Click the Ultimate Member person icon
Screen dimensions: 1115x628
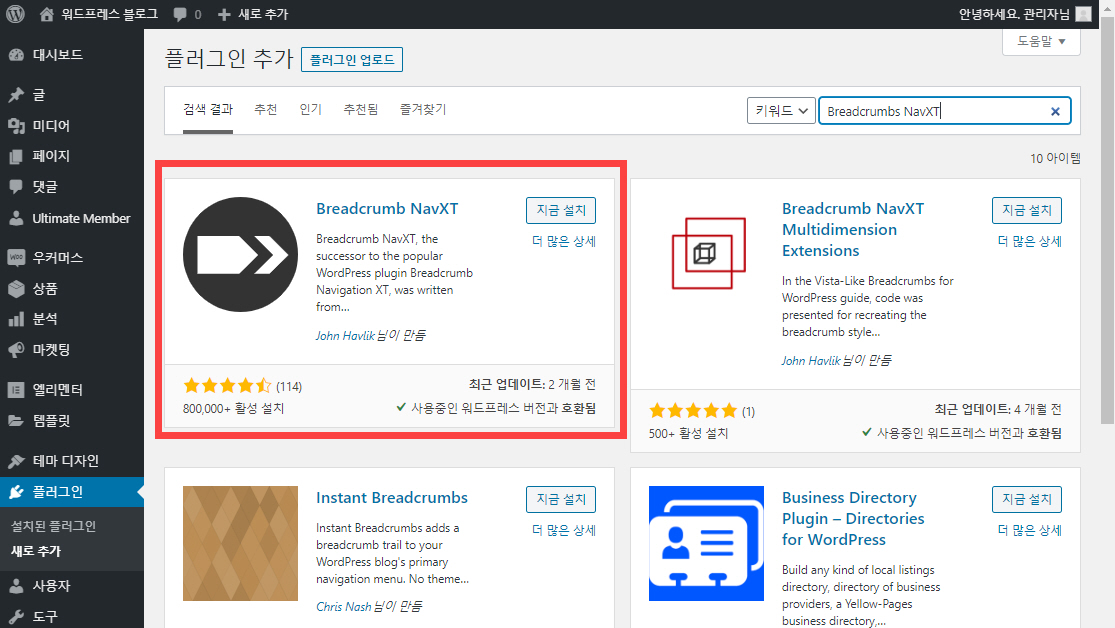coord(16,218)
